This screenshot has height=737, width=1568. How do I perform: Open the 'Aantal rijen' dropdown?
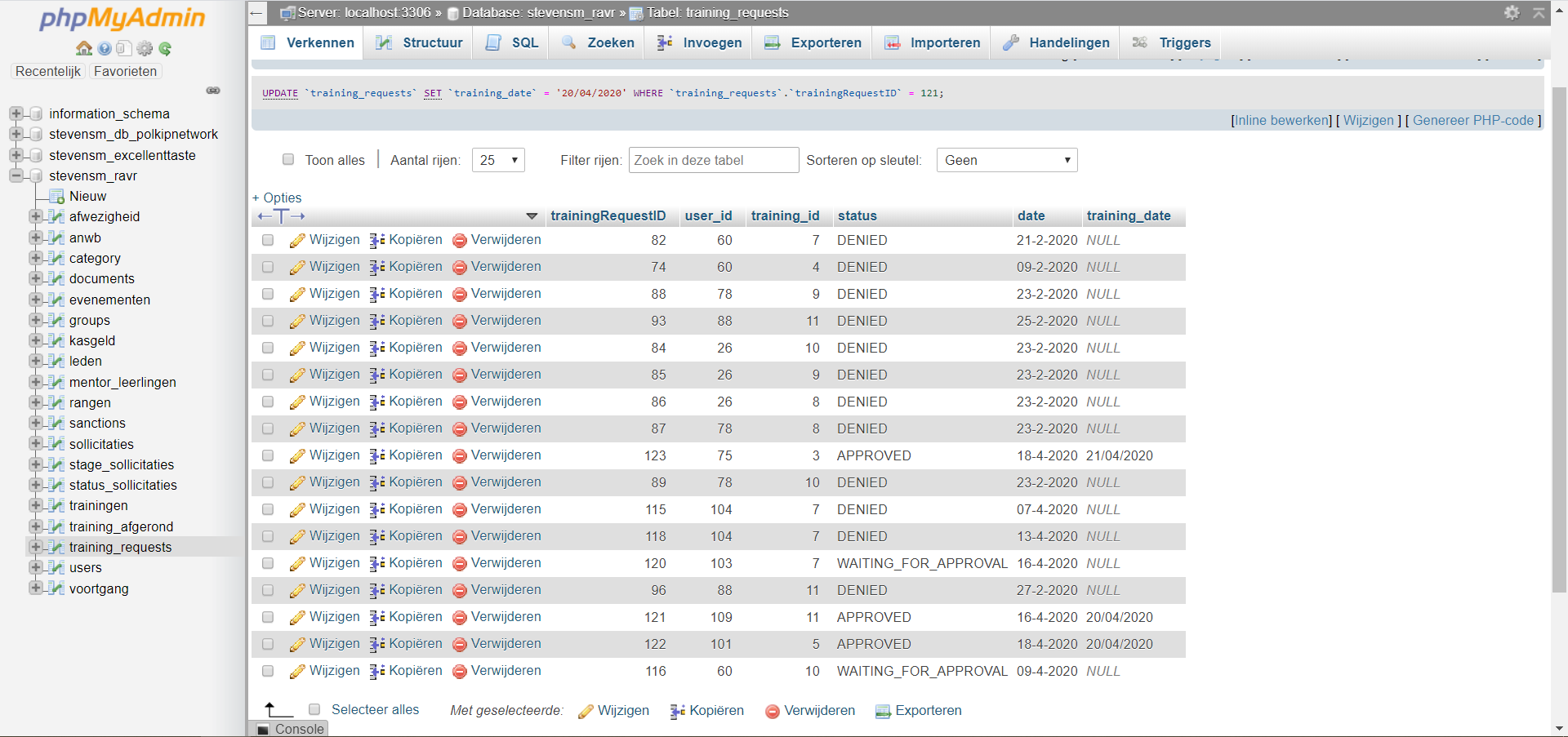(x=498, y=160)
